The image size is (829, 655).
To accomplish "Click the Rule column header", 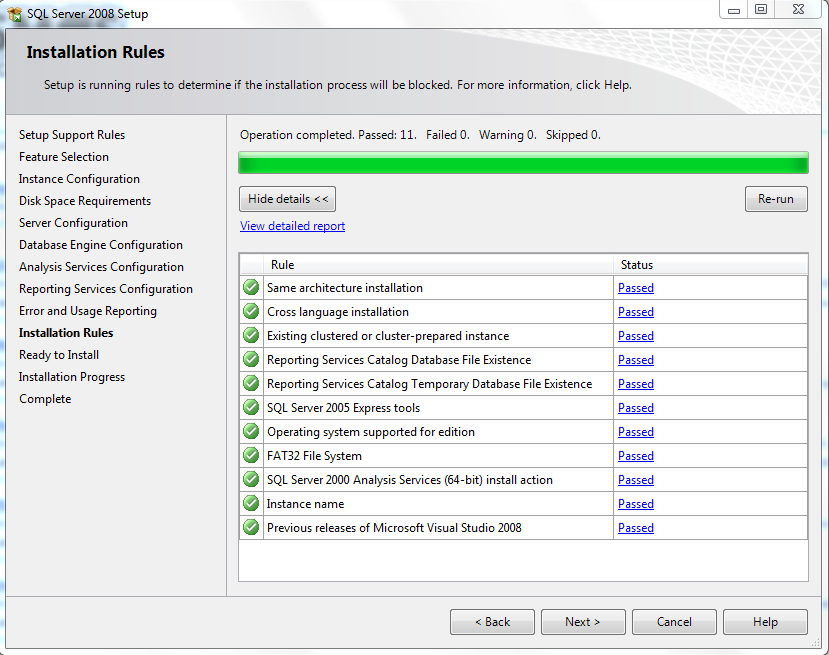I will coord(439,265).
